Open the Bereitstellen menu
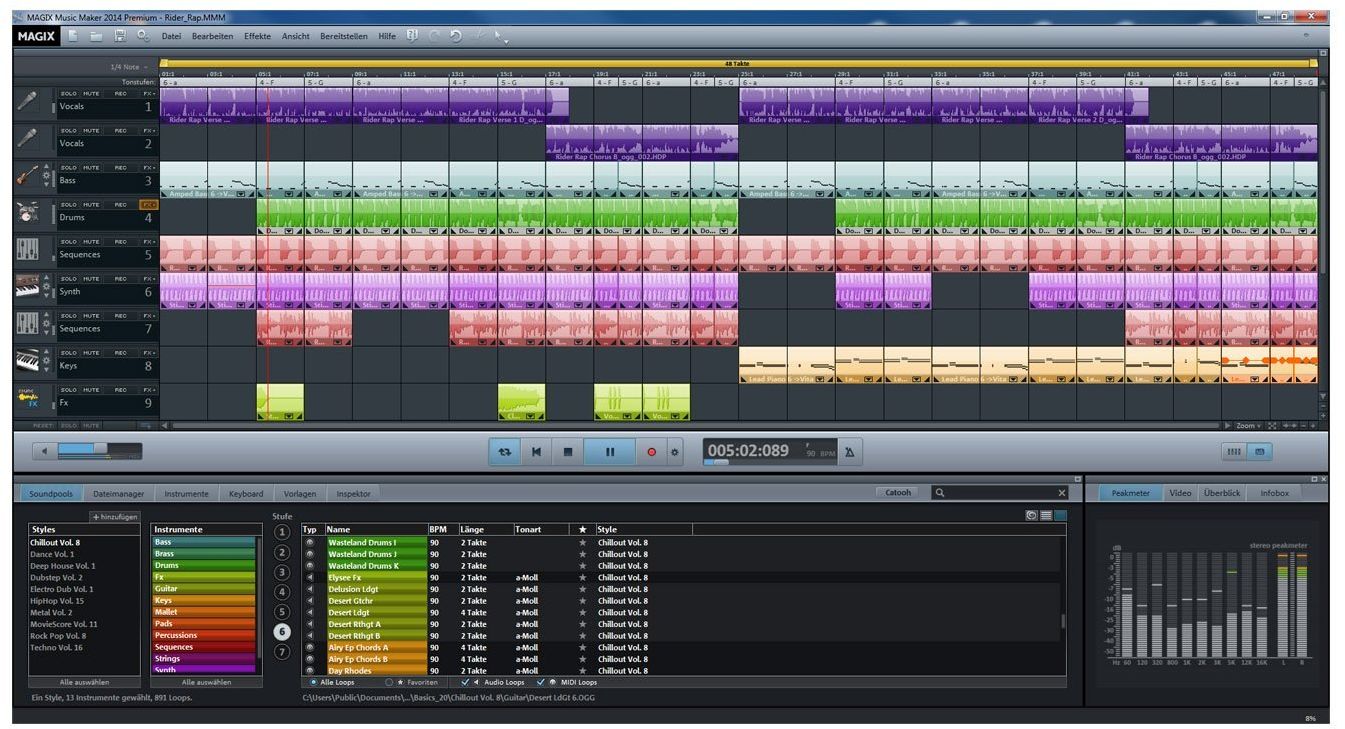The width and height of the screenshot is (1345, 729). [x=344, y=36]
